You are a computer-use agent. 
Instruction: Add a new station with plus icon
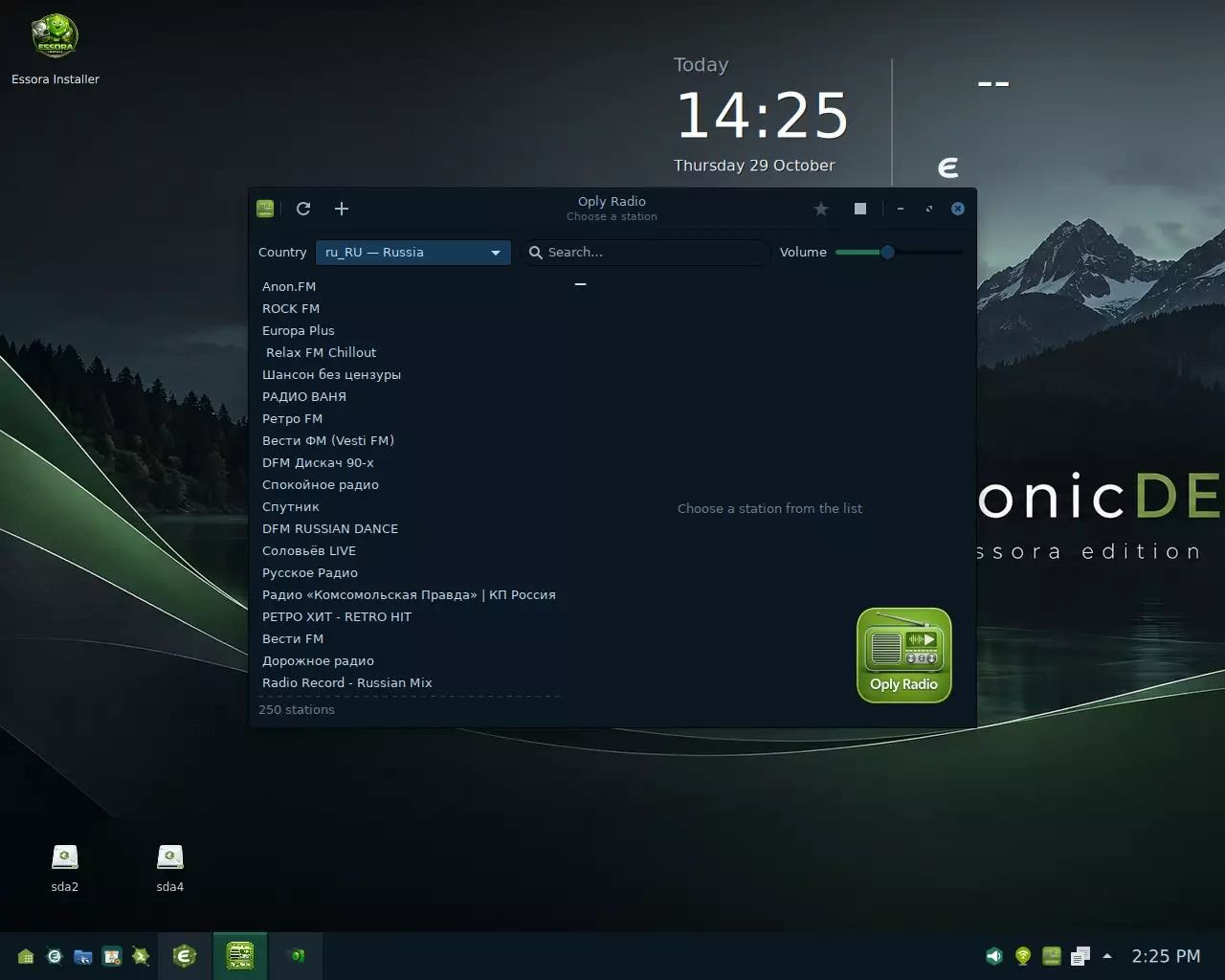[x=342, y=209]
